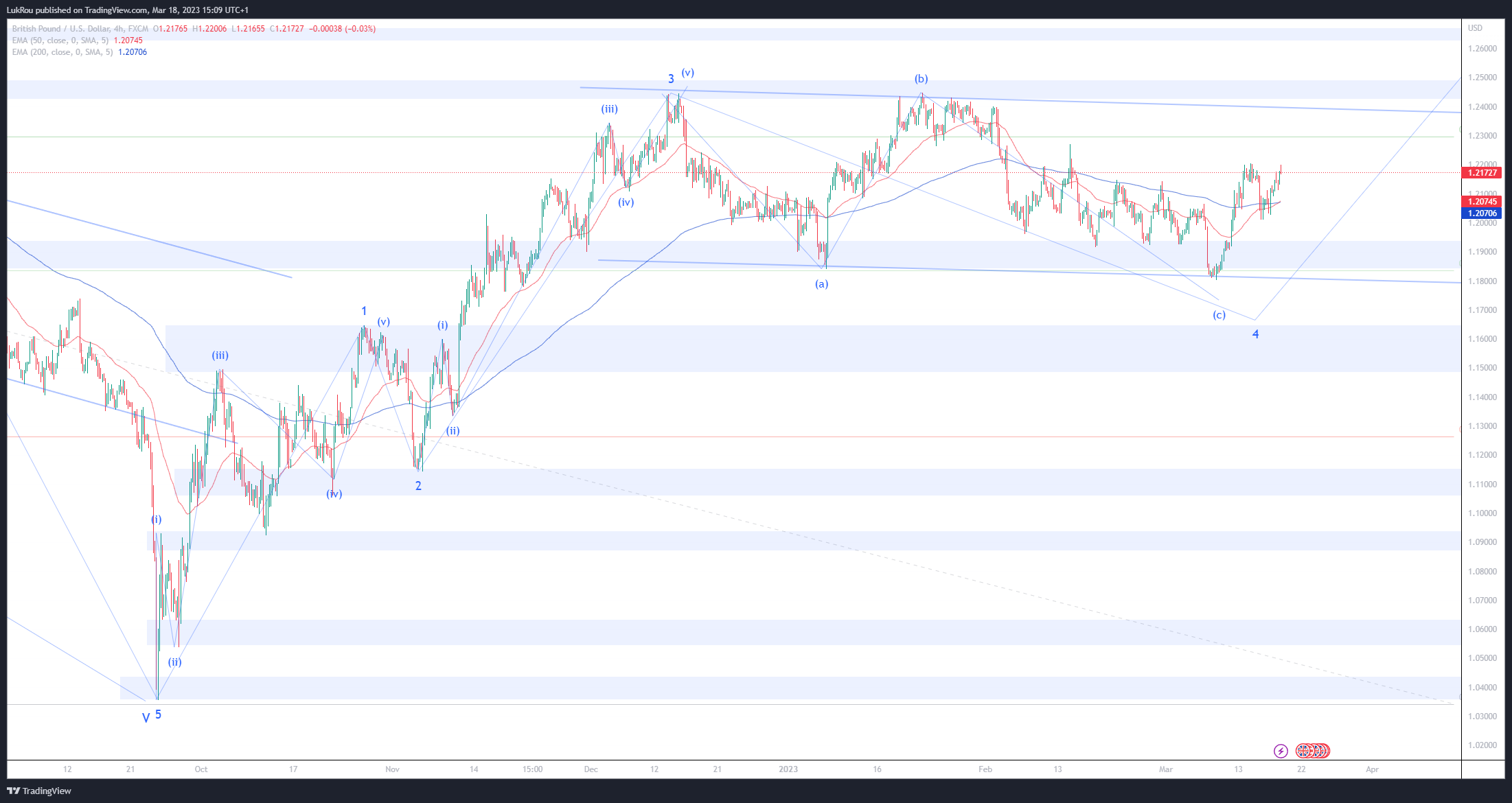
Task: Click the 1.25000 level on price scale
Action: 1482,78
